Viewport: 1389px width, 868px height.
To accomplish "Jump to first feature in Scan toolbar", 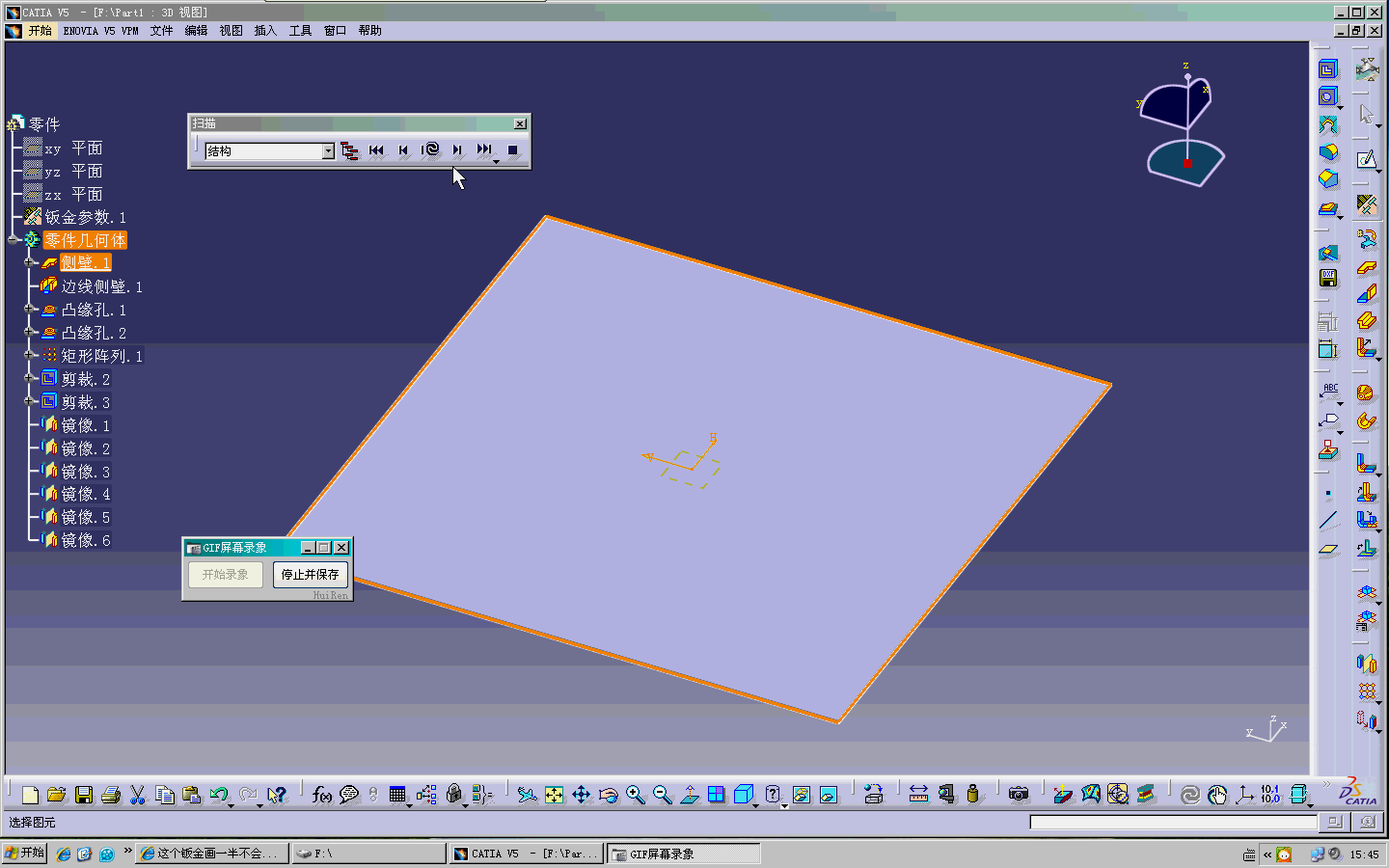I will 376,150.
